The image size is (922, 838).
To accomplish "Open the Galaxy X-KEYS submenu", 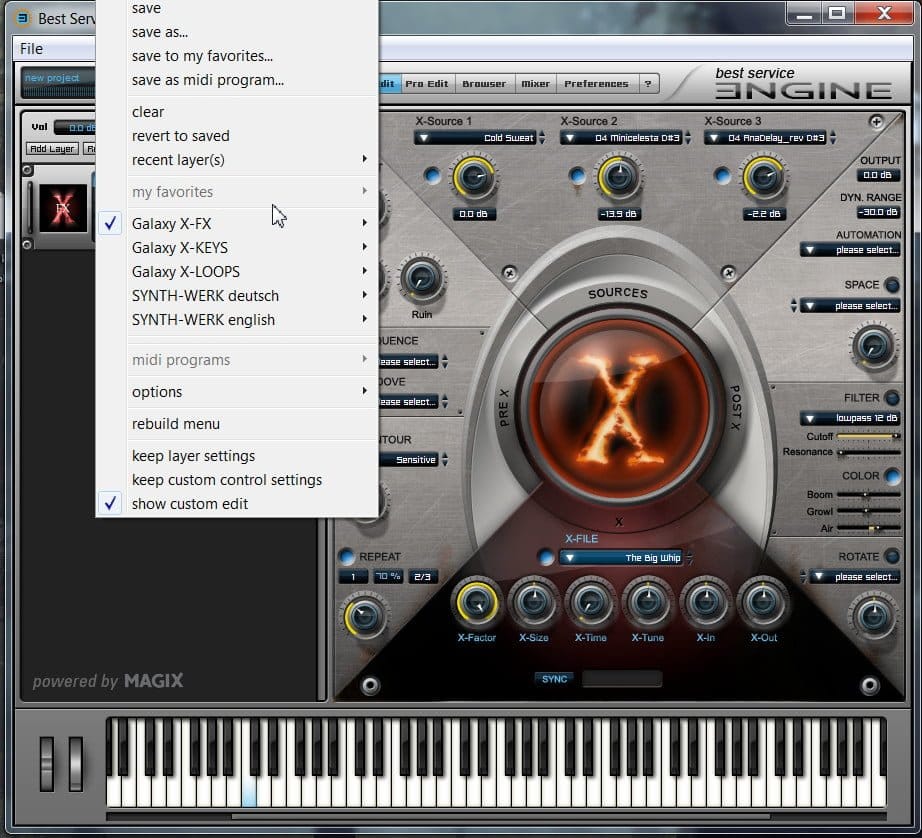I will [x=180, y=248].
